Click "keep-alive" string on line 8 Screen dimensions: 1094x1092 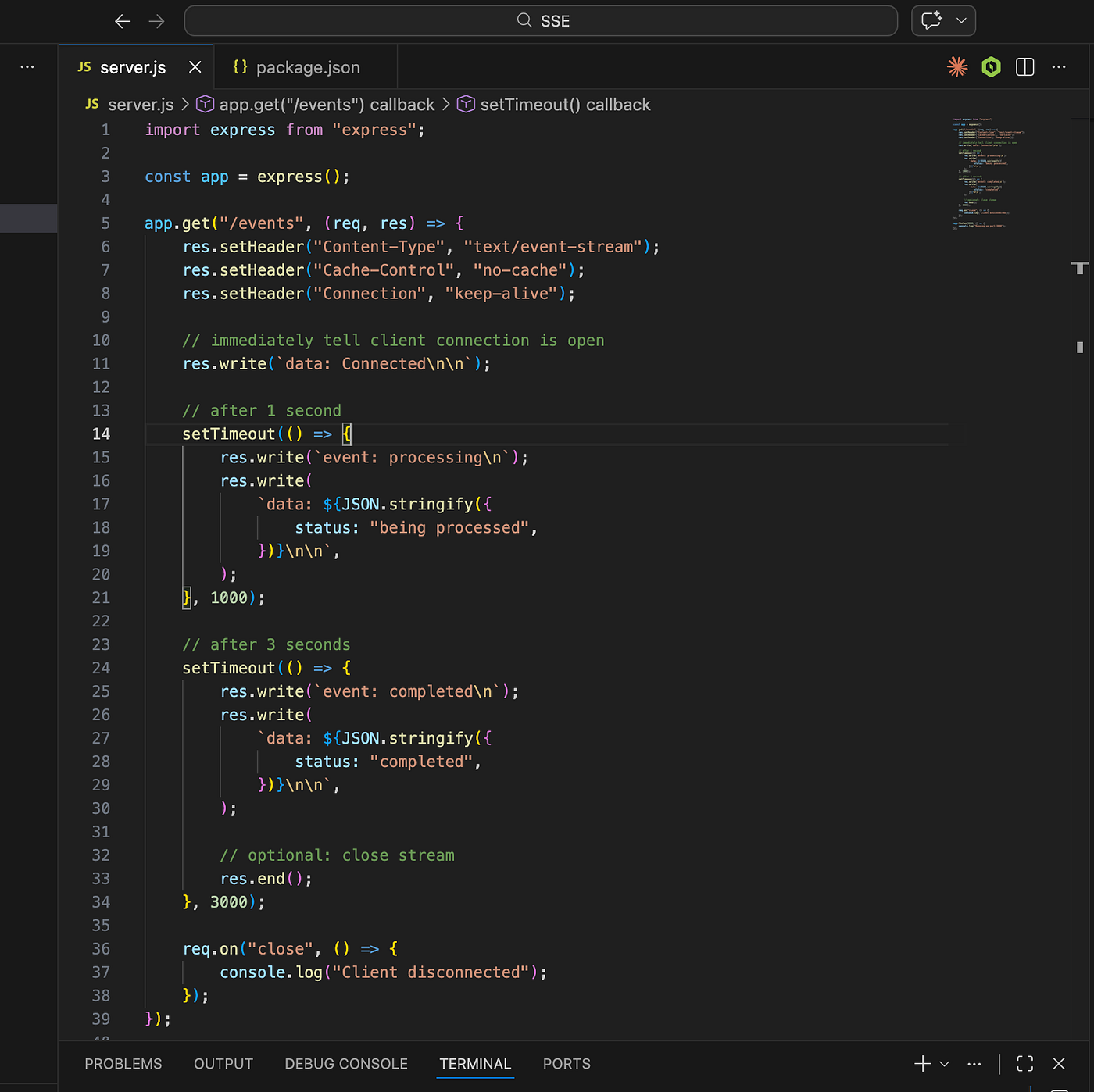tap(501, 294)
